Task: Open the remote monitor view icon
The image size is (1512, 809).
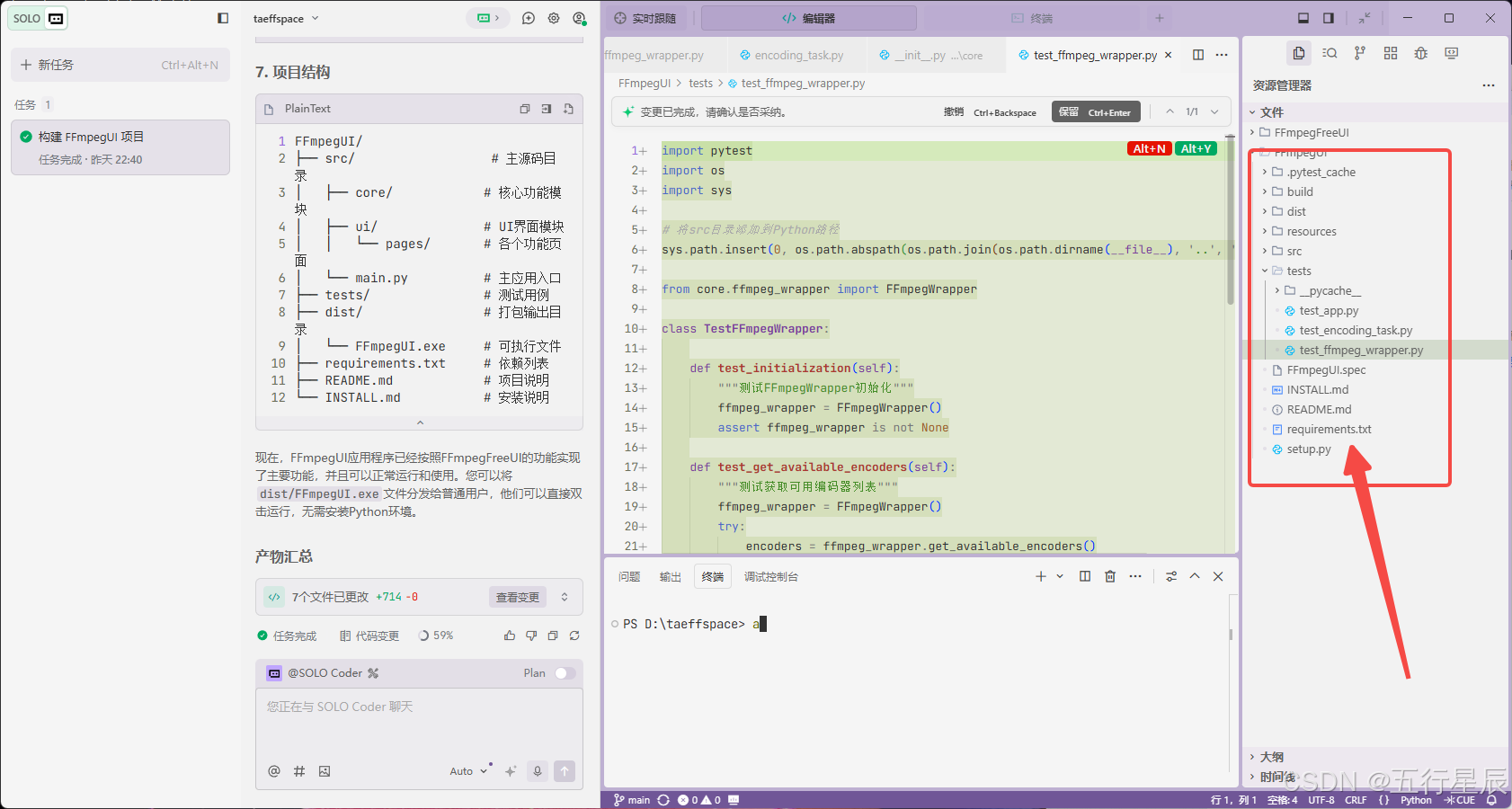Action: click(x=1452, y=53)
